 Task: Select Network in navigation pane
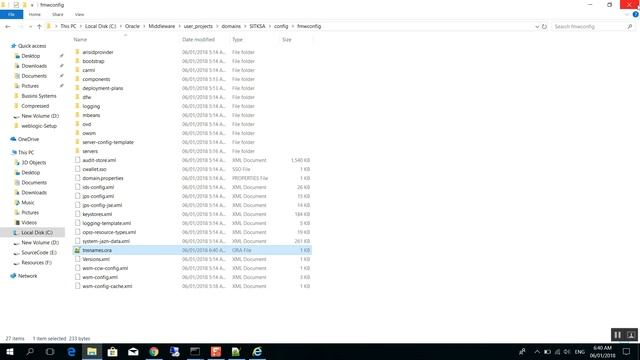27,276
